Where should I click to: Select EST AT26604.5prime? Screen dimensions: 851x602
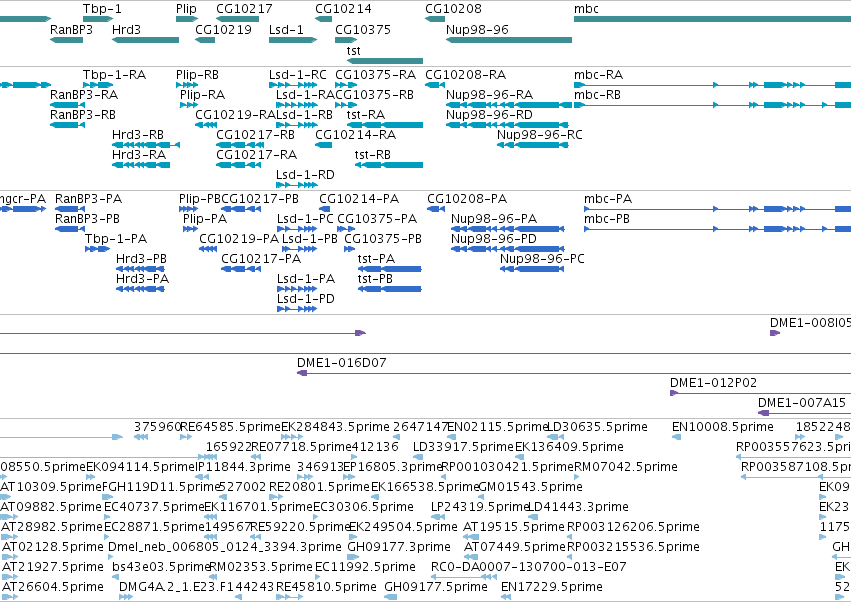tap(53, 587)
